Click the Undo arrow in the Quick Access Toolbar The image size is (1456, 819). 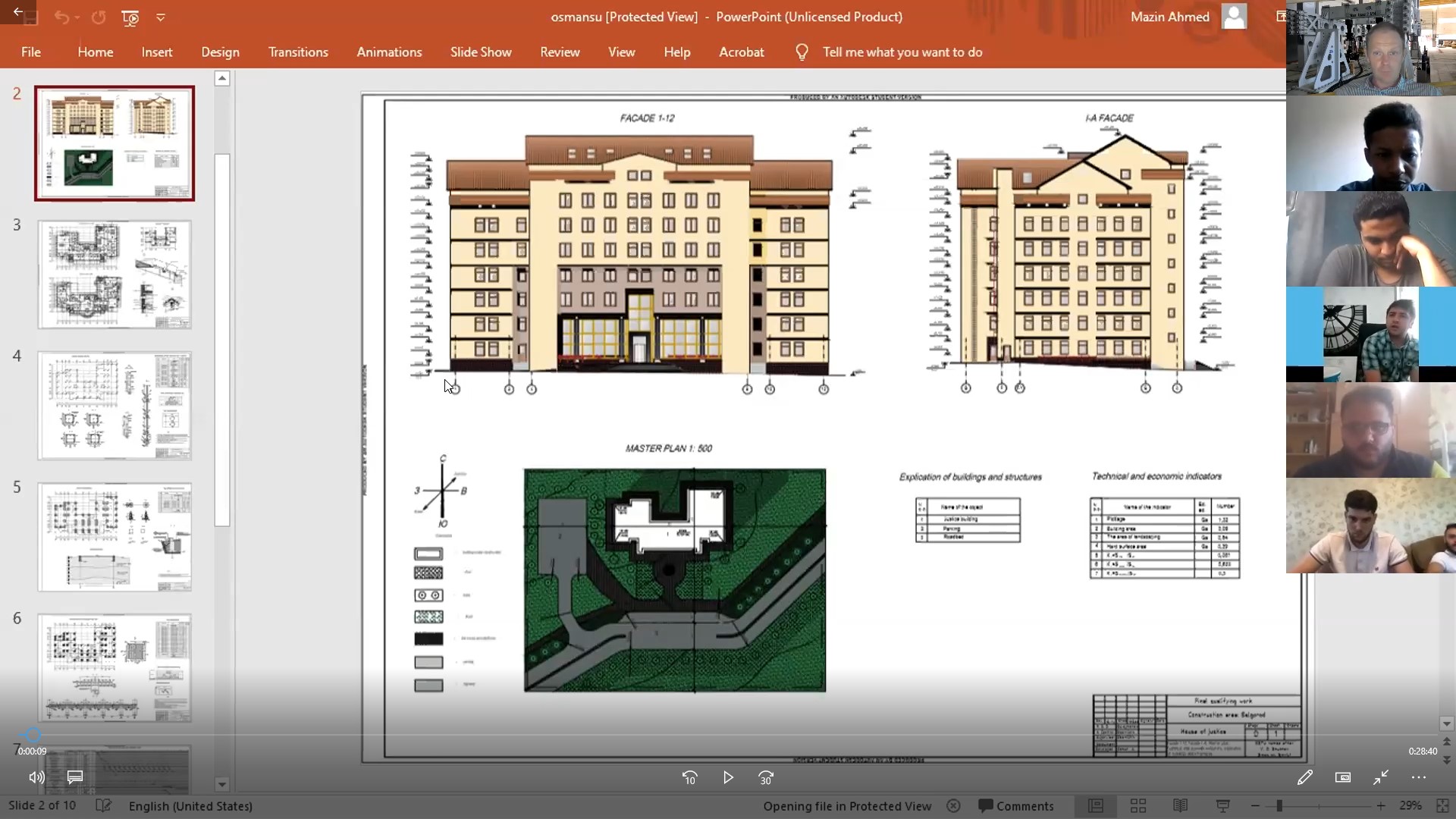click(62, 17)
